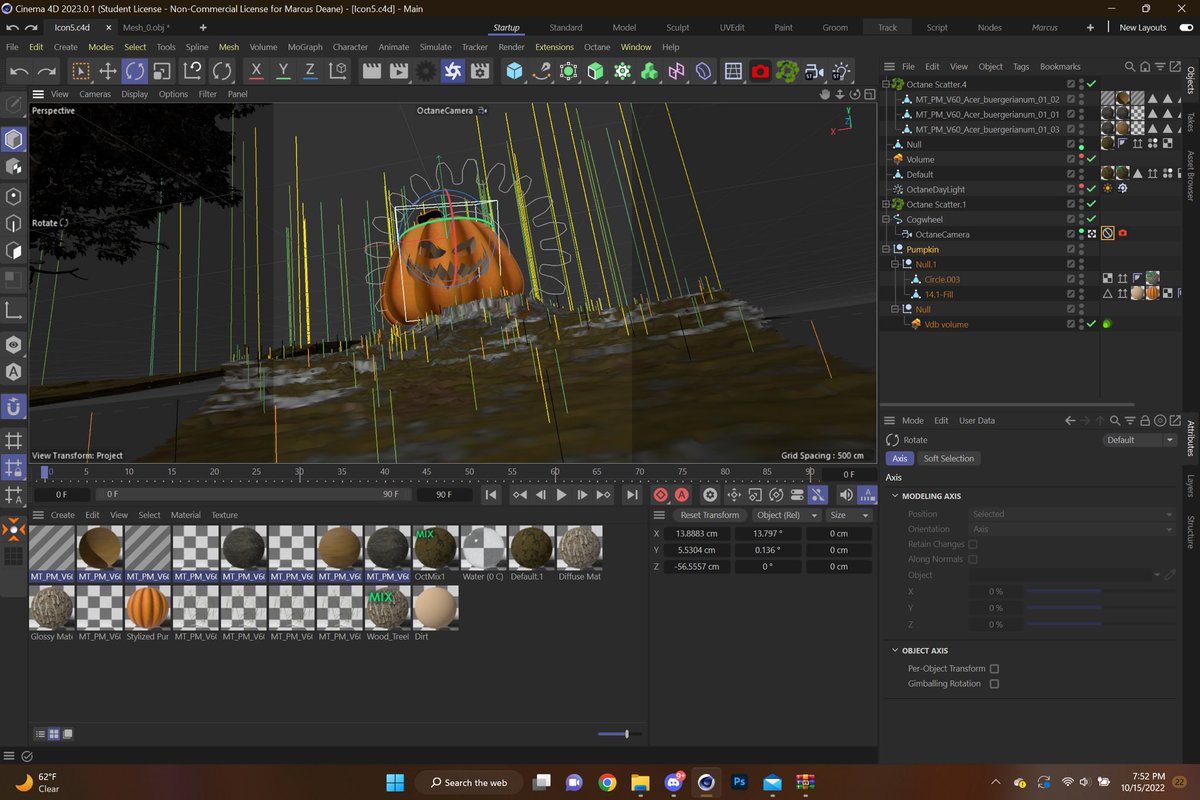The width and height of the screenshot is (1200, 800).
Task: Enable the Gimballing Rotation checkbox
Action: [x=994, y=684]
